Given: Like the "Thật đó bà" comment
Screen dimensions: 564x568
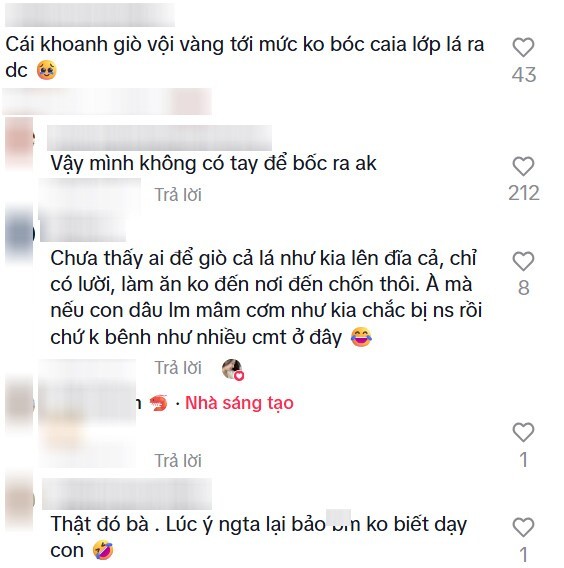Looking at the screenshot, I should 523,527.
